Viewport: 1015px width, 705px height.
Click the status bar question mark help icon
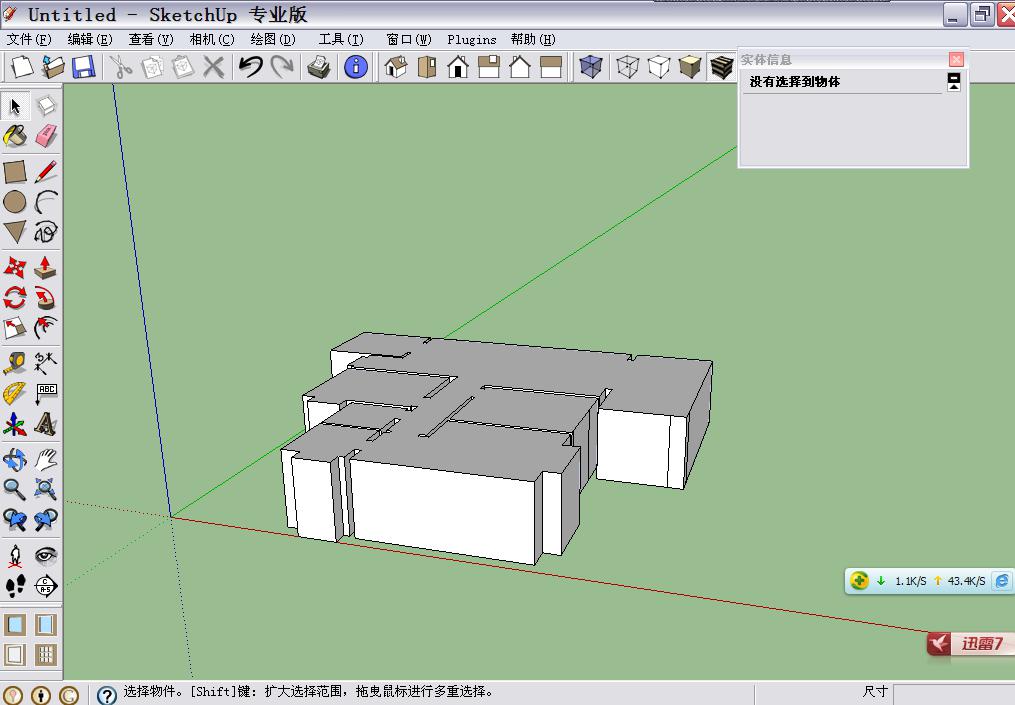pos(107,694)
